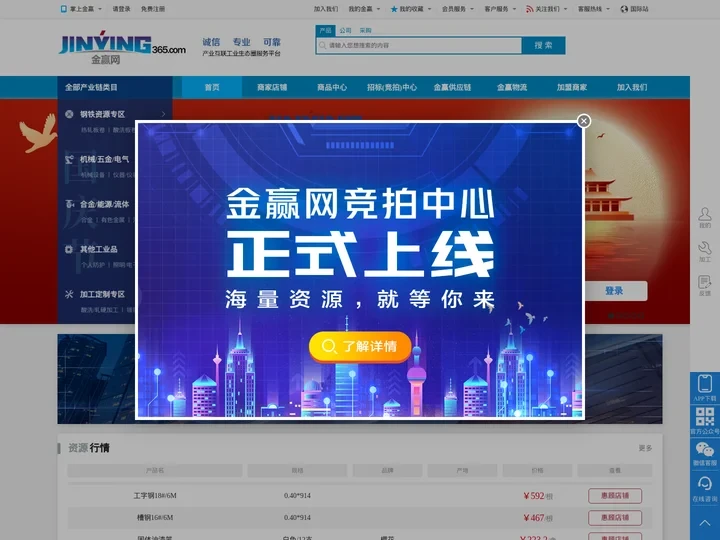Image resolution: width=720 pixels, height=540 pixels.
Task: Select the 产品 search tab
Action: click(326, 30)
